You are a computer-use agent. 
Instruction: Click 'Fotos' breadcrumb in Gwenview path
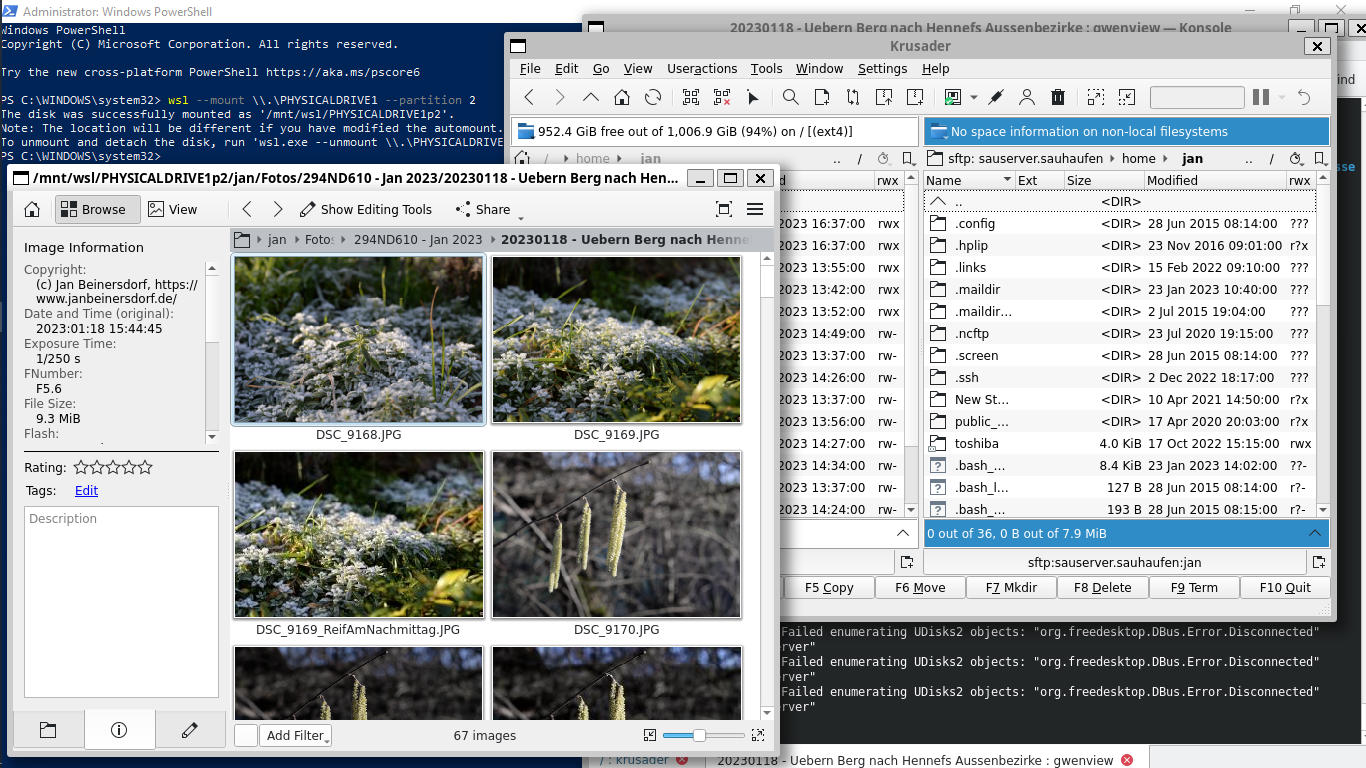coord(319,240)
